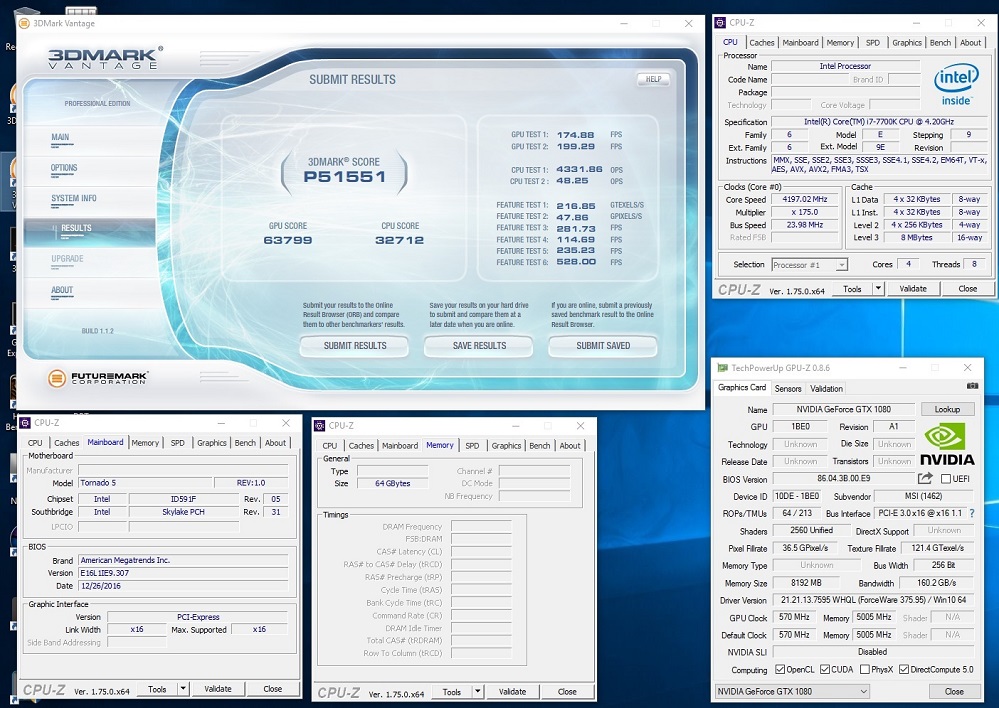
Task: Open the NVIDIA GeForce GTX 1080 GPU dropdown
Action: tap(864, 691)
